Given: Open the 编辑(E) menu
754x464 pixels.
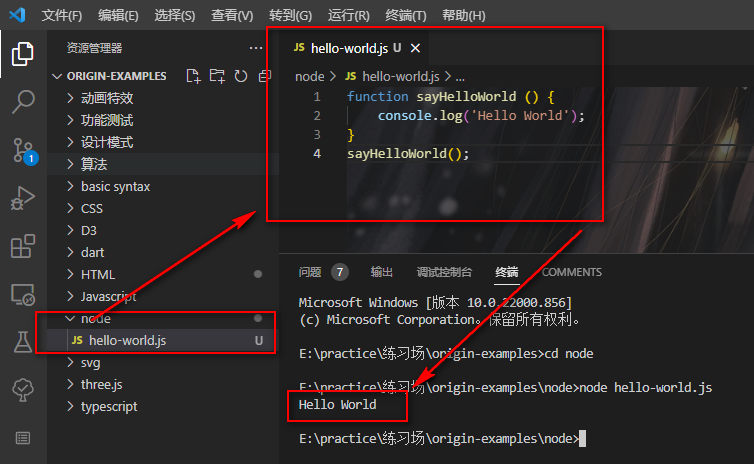Looking at the screenshot, I should (118, 15).
